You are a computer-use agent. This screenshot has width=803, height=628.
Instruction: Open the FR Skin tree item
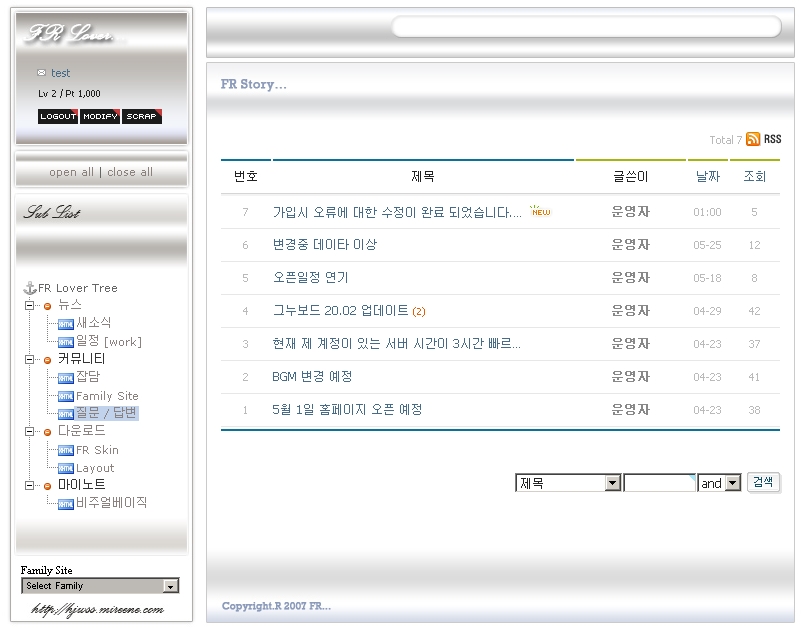(x=97, y=450)
